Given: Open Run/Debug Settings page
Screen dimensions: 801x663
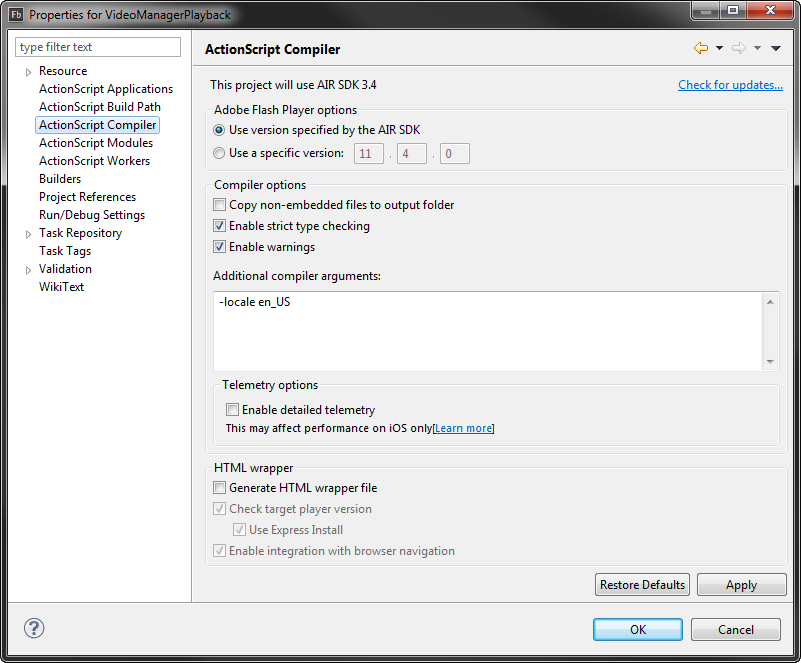Looking at the screenshot, I should point(92,215).
